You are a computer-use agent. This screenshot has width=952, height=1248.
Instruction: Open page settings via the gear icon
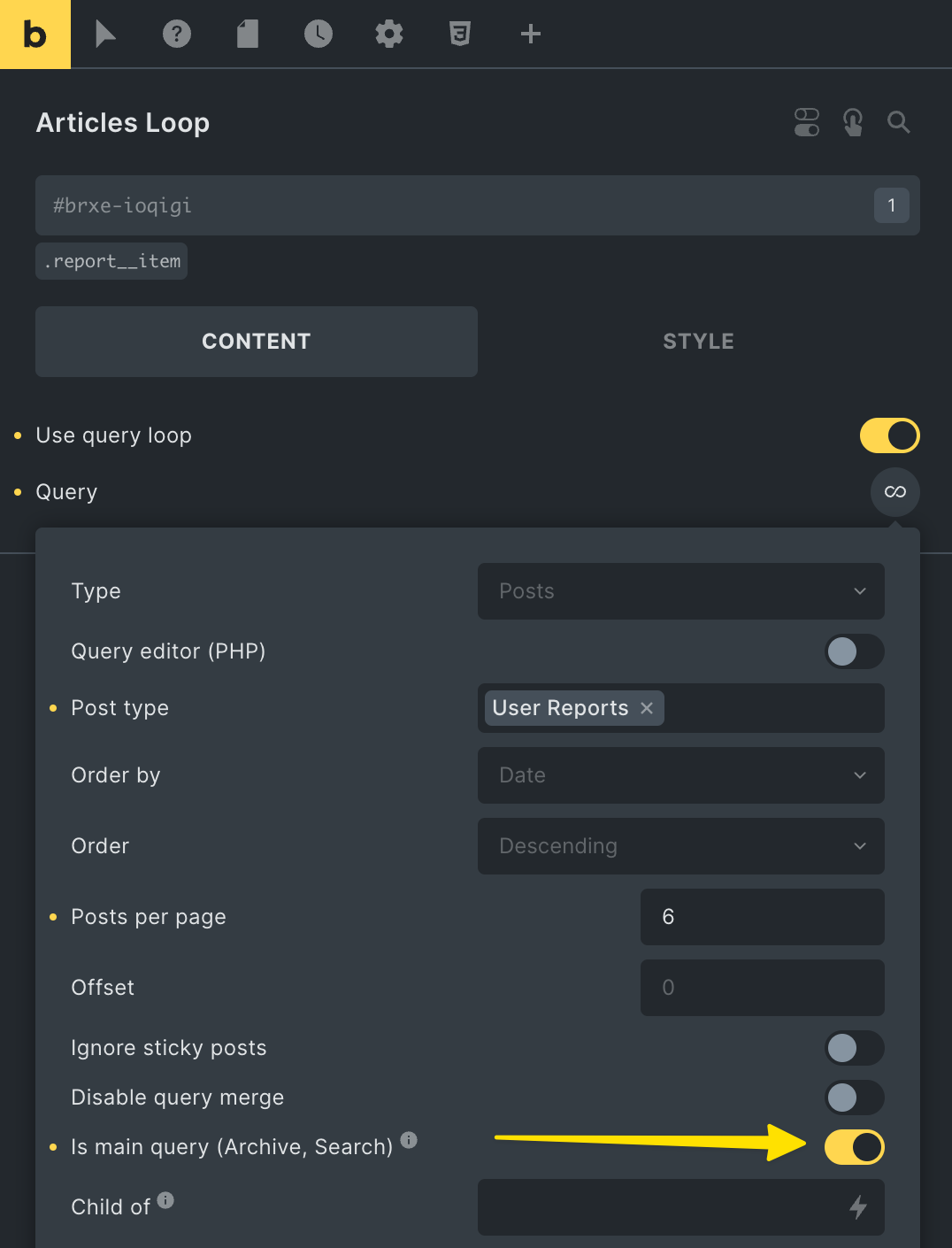click(388, 34)
